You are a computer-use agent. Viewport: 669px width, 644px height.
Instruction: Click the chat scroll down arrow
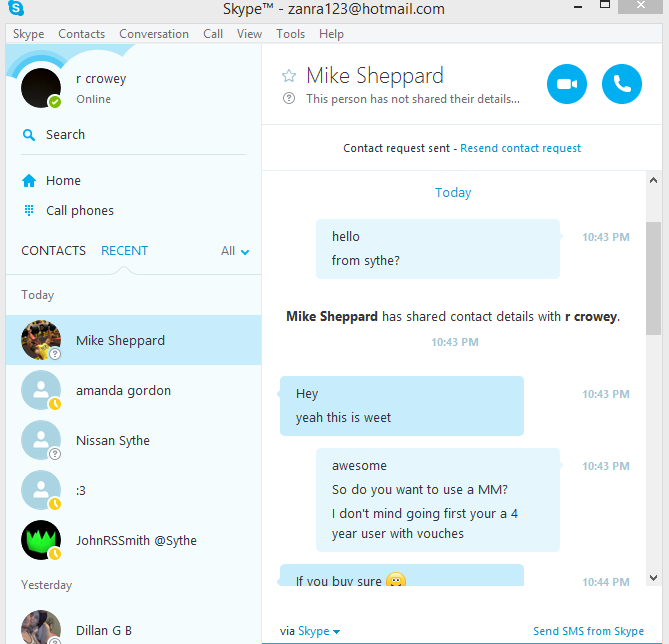click(653, 578)
